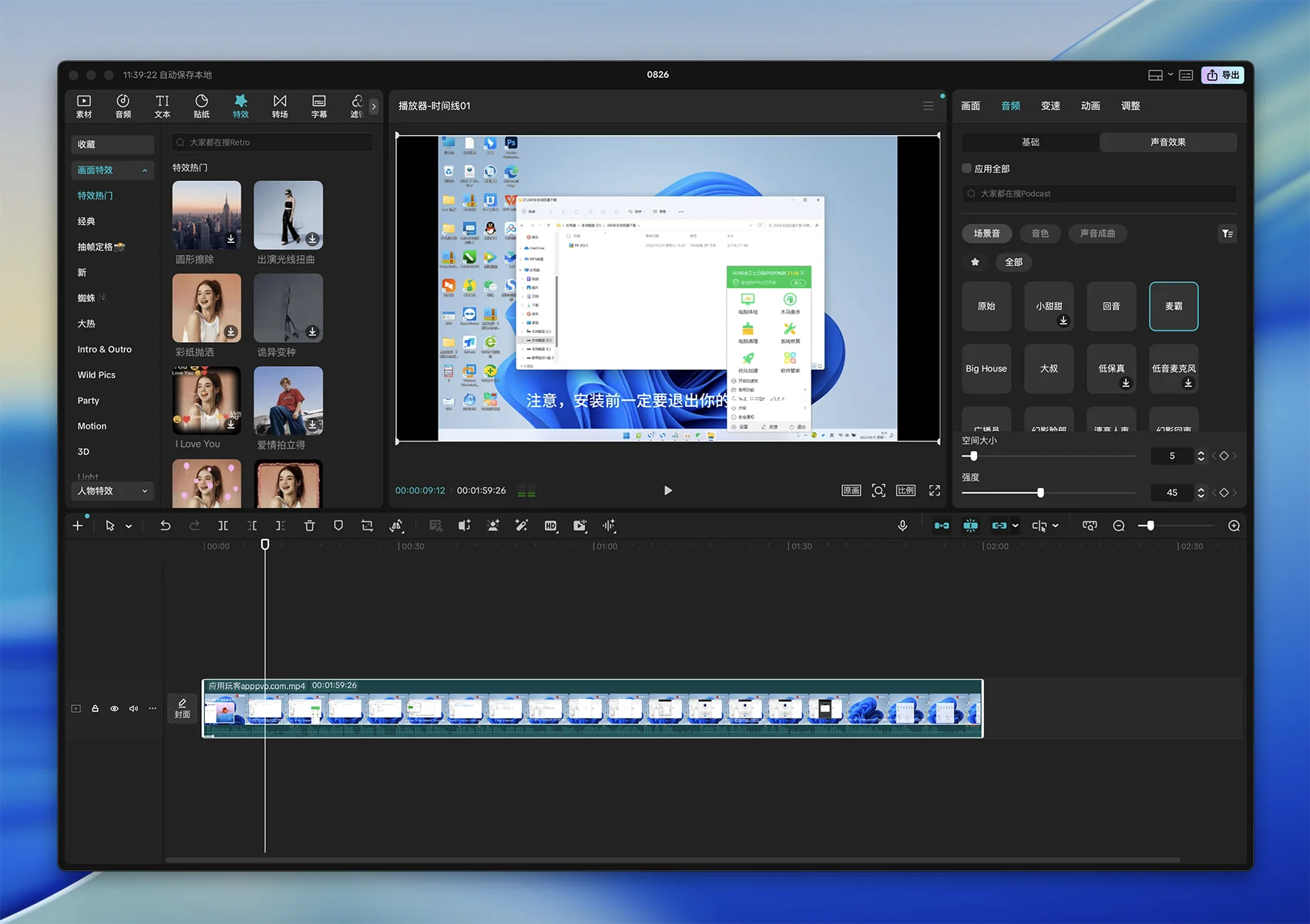Split the clip at playhead
The width and height of the screenshot is (1310, 924).
[x=223, y=526]
